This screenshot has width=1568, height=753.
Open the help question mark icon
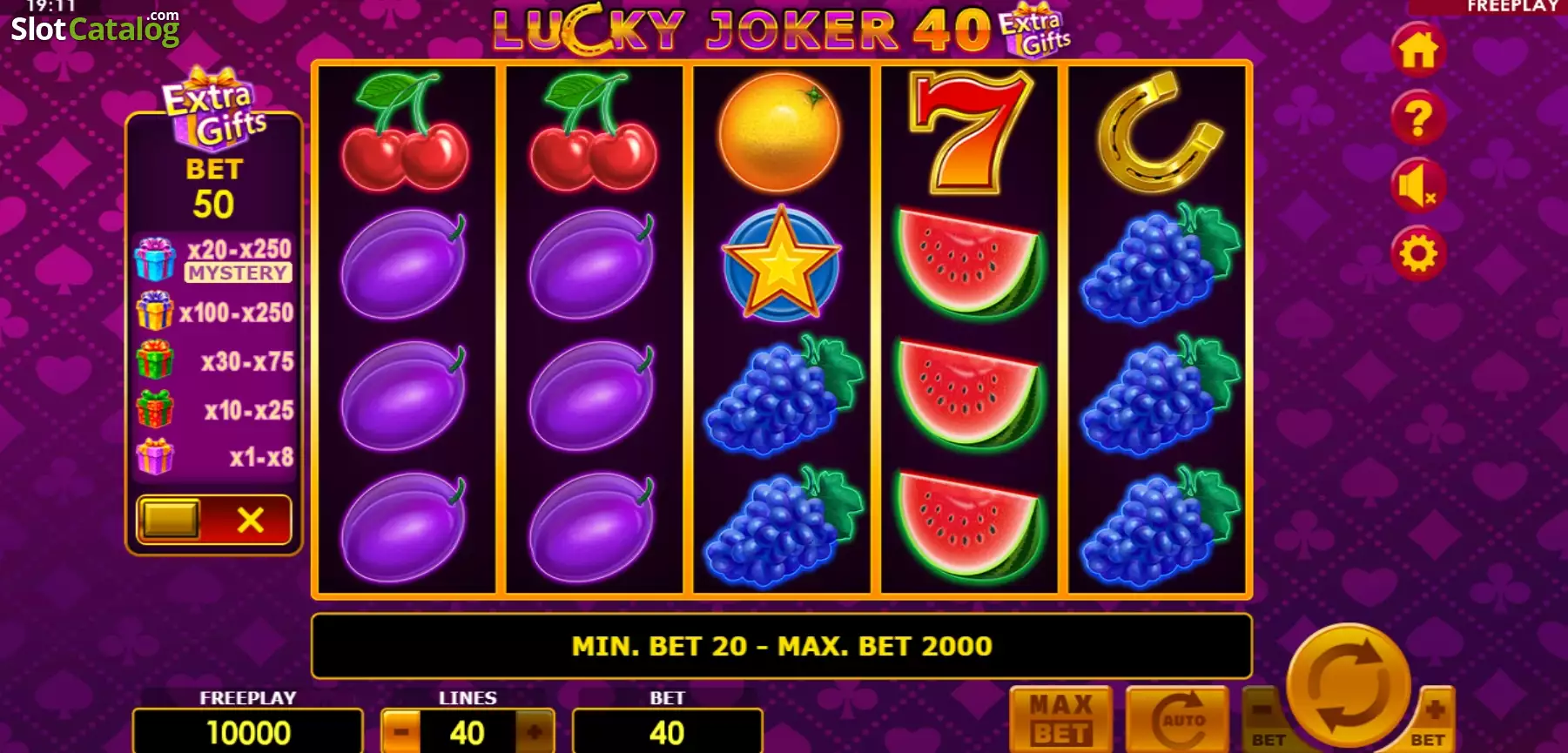coord(1418,118)
